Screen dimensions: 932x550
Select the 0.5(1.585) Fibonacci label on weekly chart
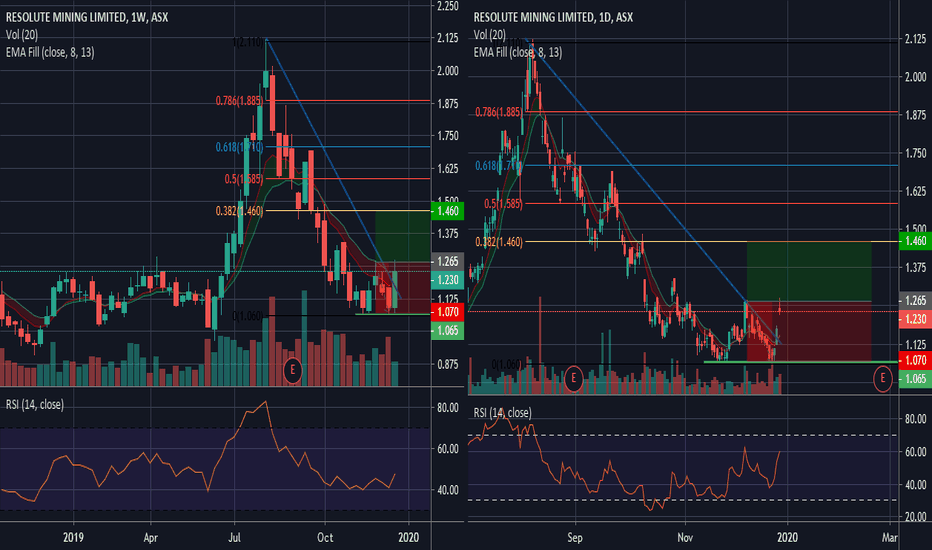(x=243, y=179)
